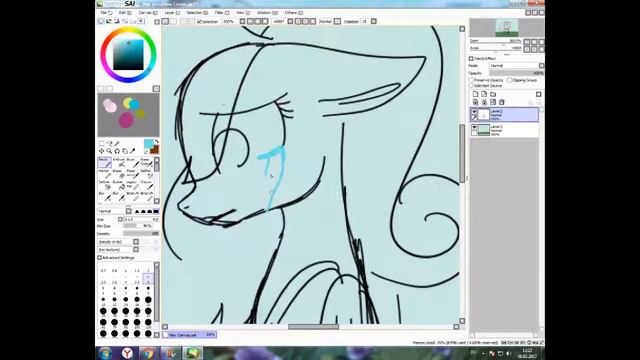This screenshot has height=360, width=640.
Task: Open the Window menu
Action: (x=267, y=13)
